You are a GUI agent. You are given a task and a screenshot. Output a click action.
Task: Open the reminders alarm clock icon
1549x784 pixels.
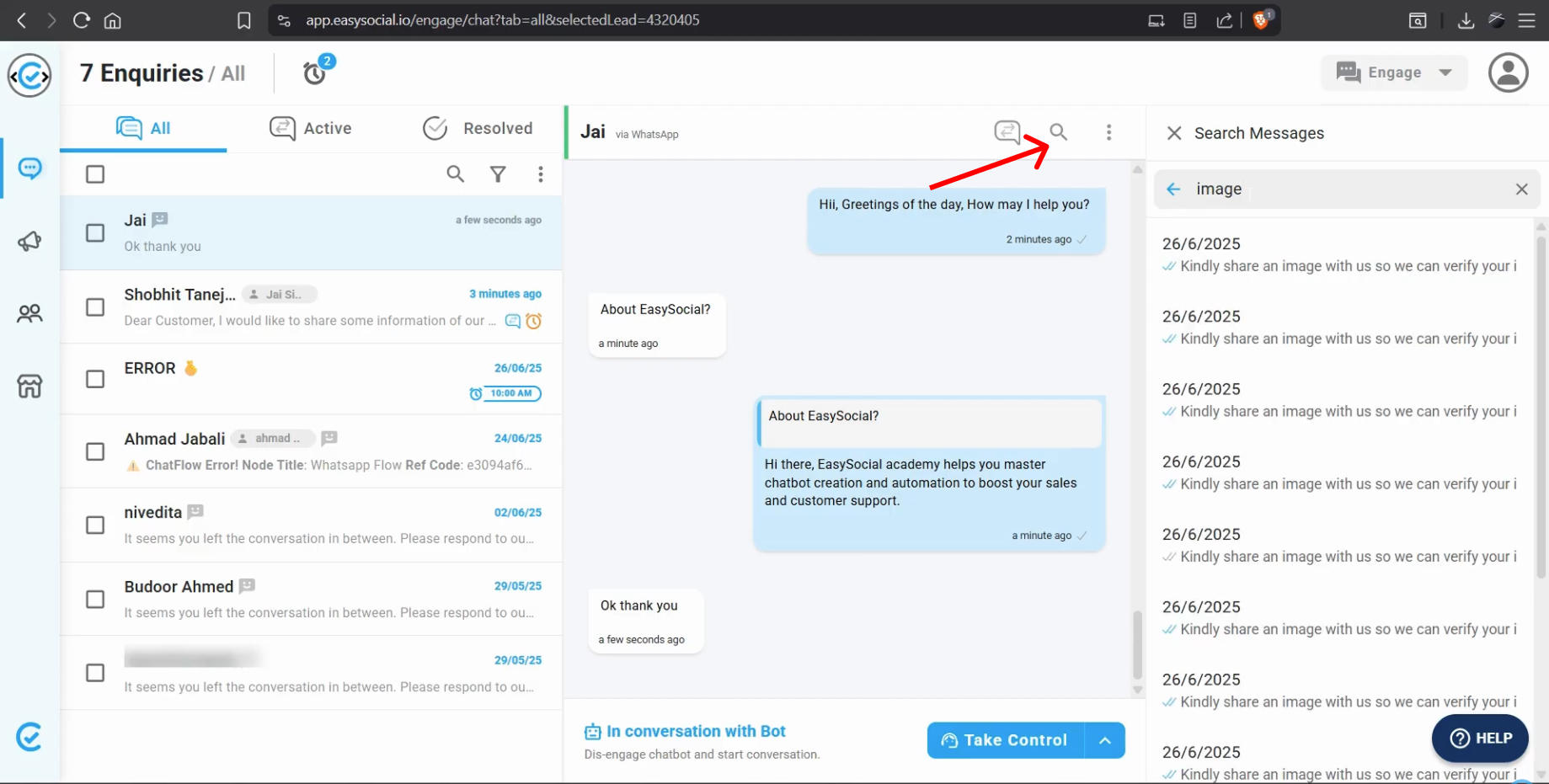tap(315, 73)
